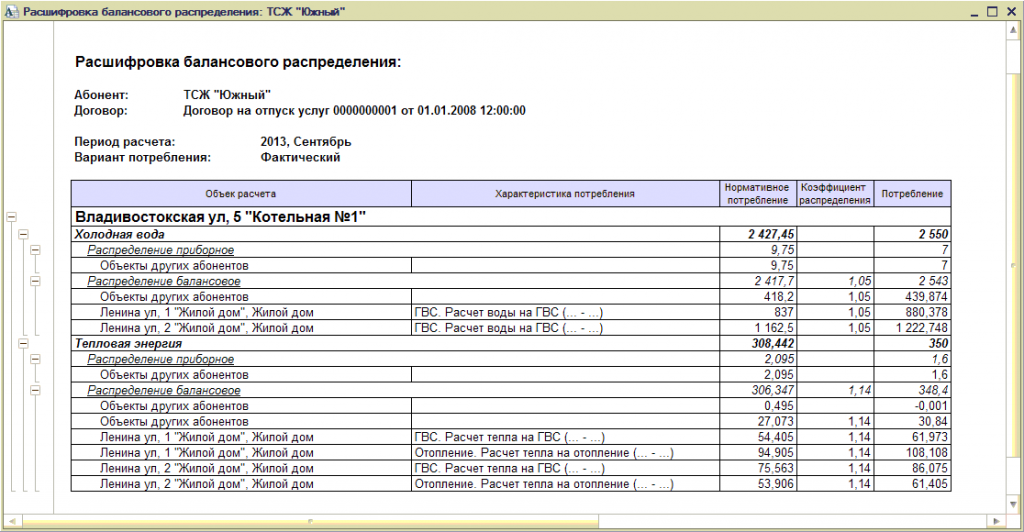
Task: Click the Отопление cell with value 94,905
Action: 565,453
